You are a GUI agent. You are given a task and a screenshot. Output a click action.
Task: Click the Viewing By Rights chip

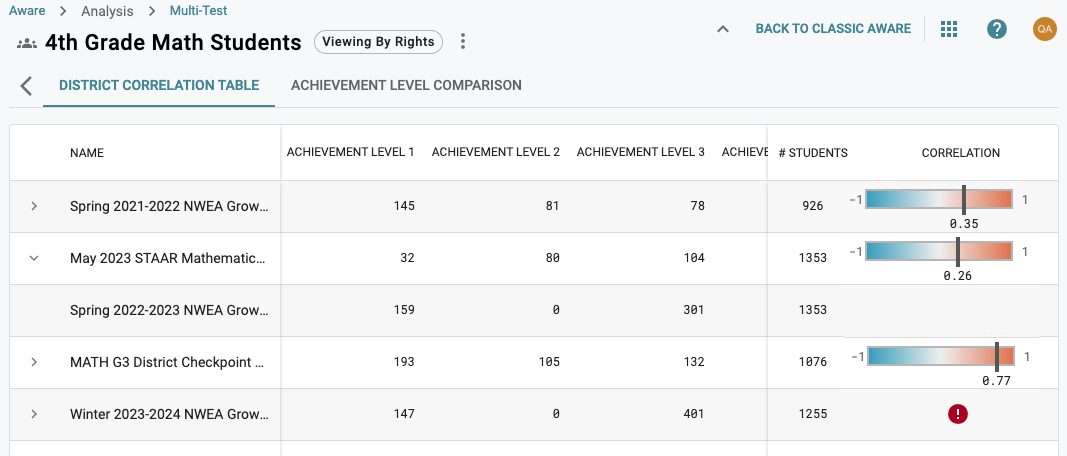pos(378,42)
